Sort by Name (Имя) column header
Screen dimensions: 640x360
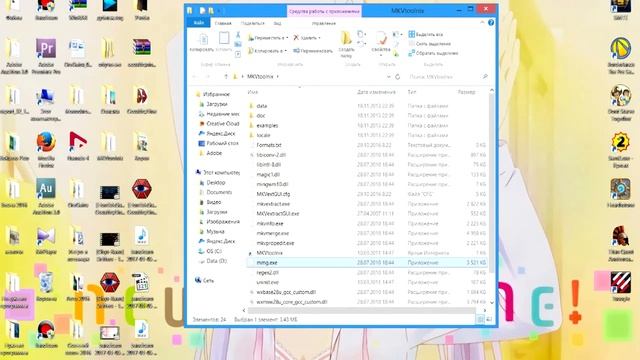(x=253, y=92)
